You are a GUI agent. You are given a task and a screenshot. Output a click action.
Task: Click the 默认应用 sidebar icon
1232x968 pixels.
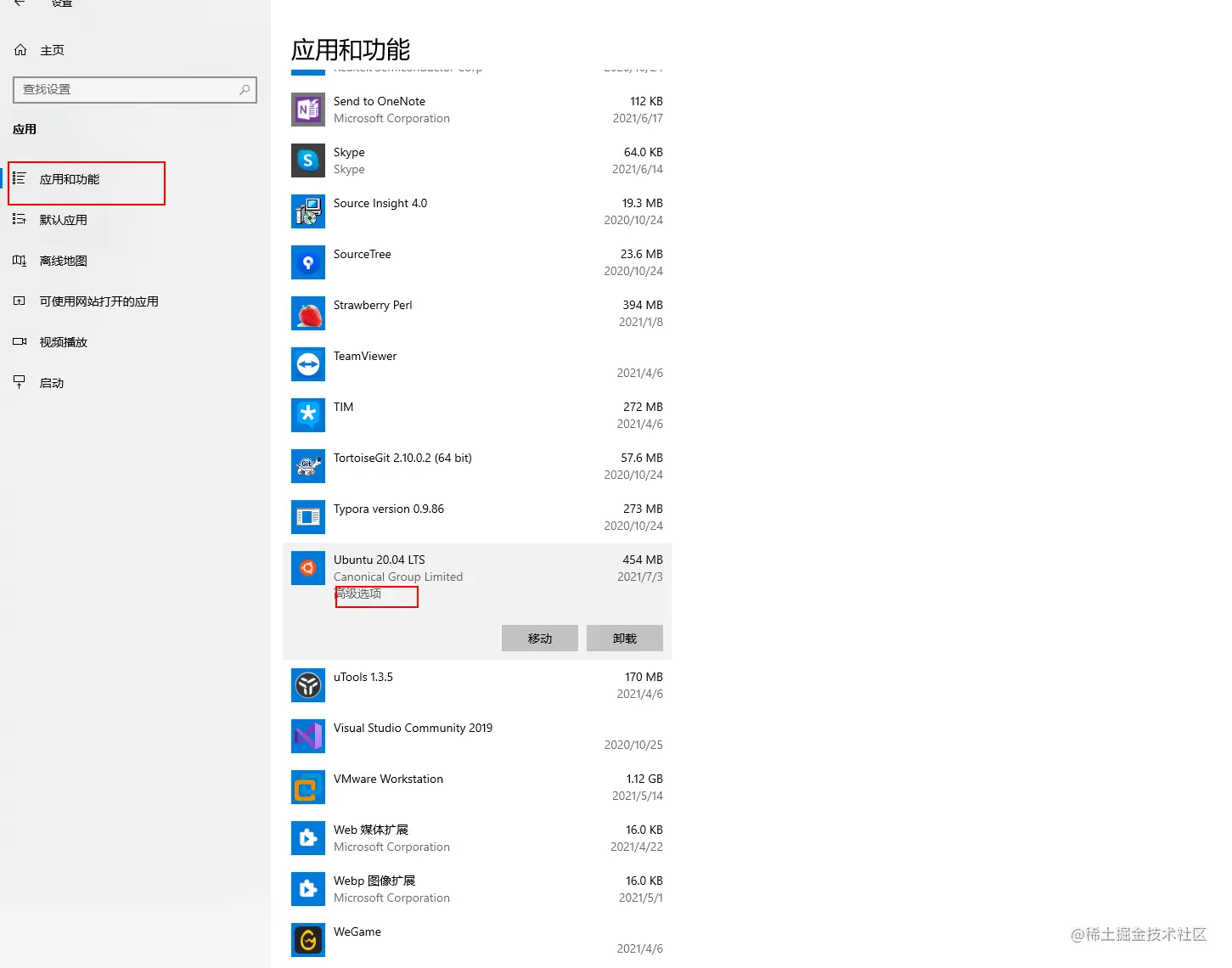[x=20, y=220]
